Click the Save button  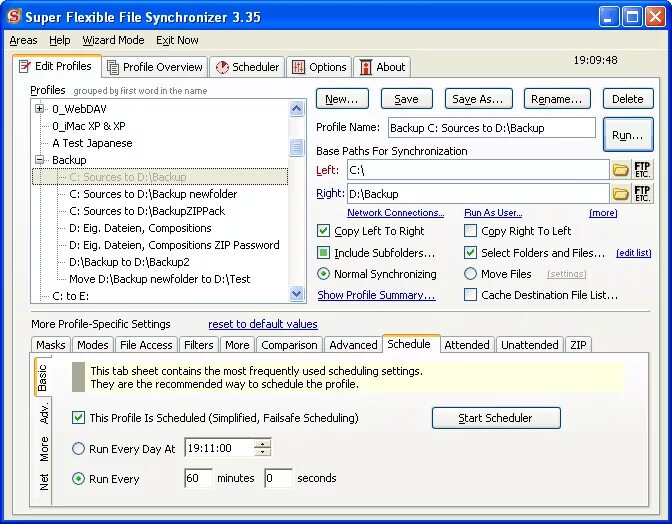(406, 99)
